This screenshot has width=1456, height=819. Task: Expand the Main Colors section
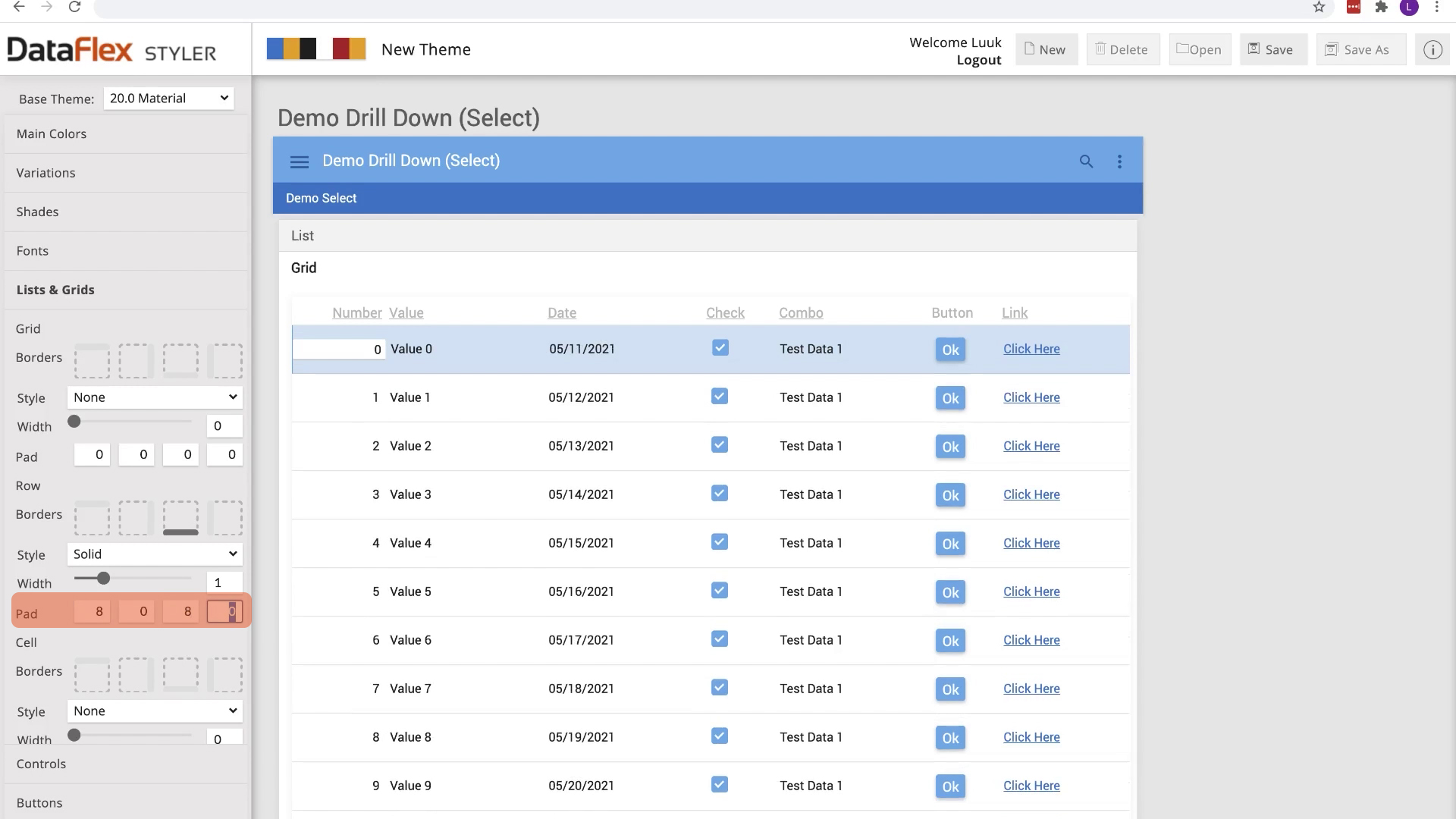[x=52, y=134]
